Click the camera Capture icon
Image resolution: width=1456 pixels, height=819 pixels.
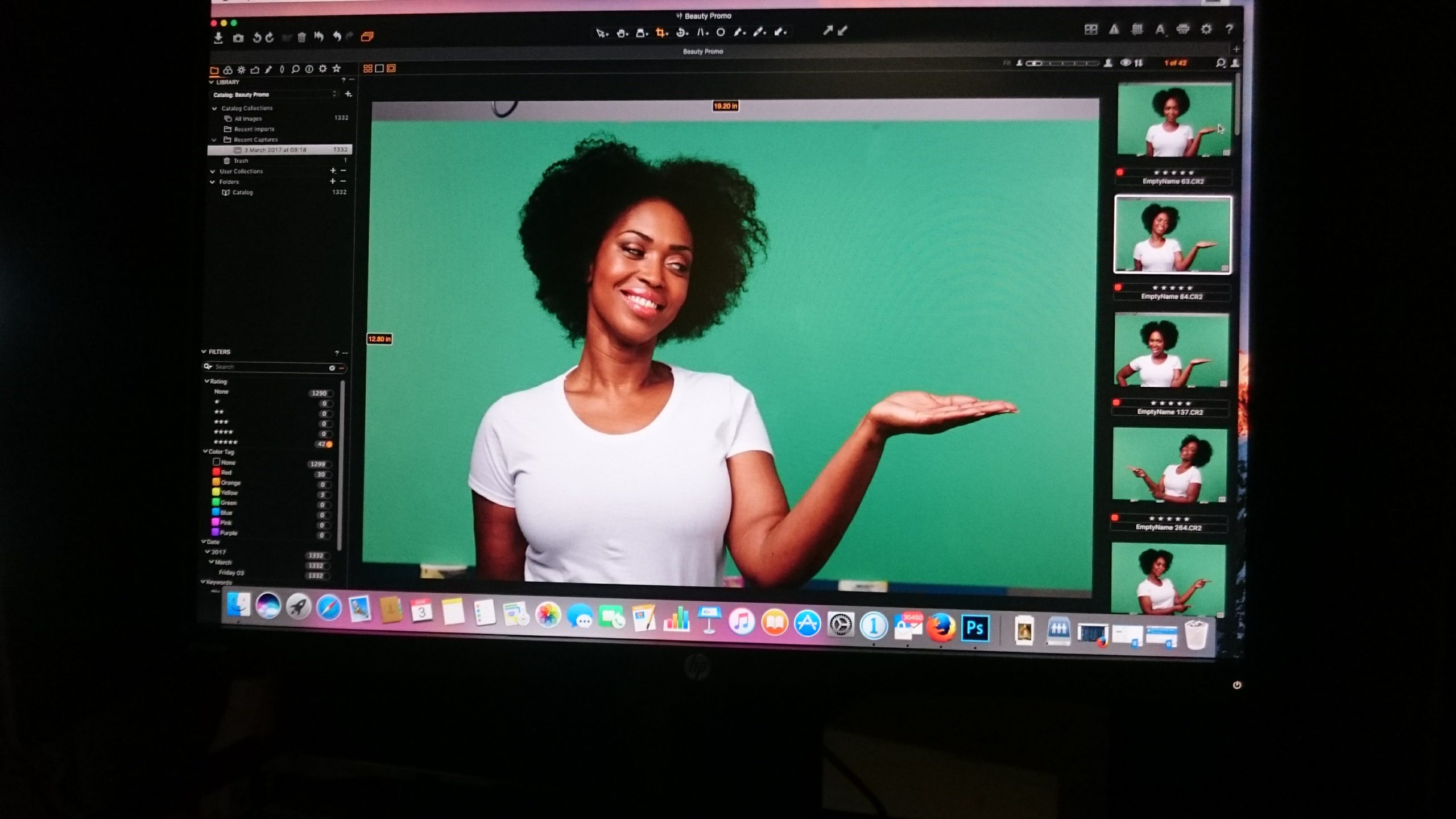coord(238,38)
